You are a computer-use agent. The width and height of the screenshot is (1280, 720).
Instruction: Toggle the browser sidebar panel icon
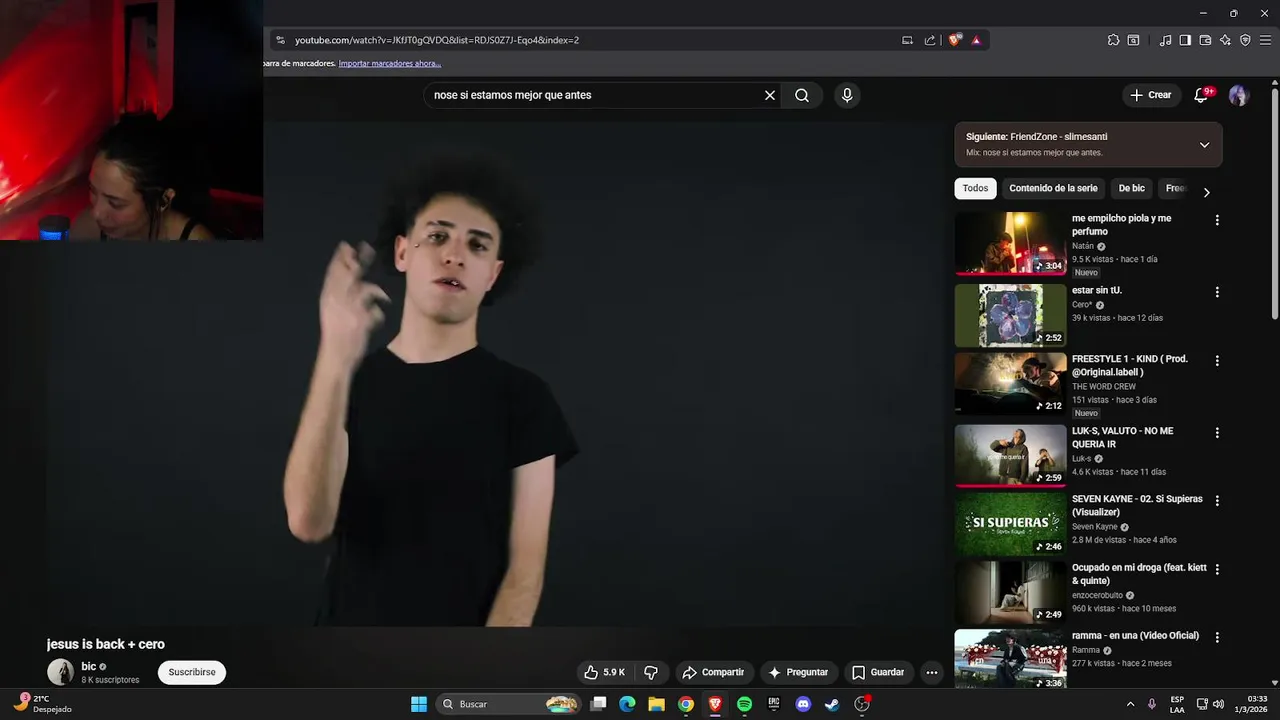point(1185,40)
